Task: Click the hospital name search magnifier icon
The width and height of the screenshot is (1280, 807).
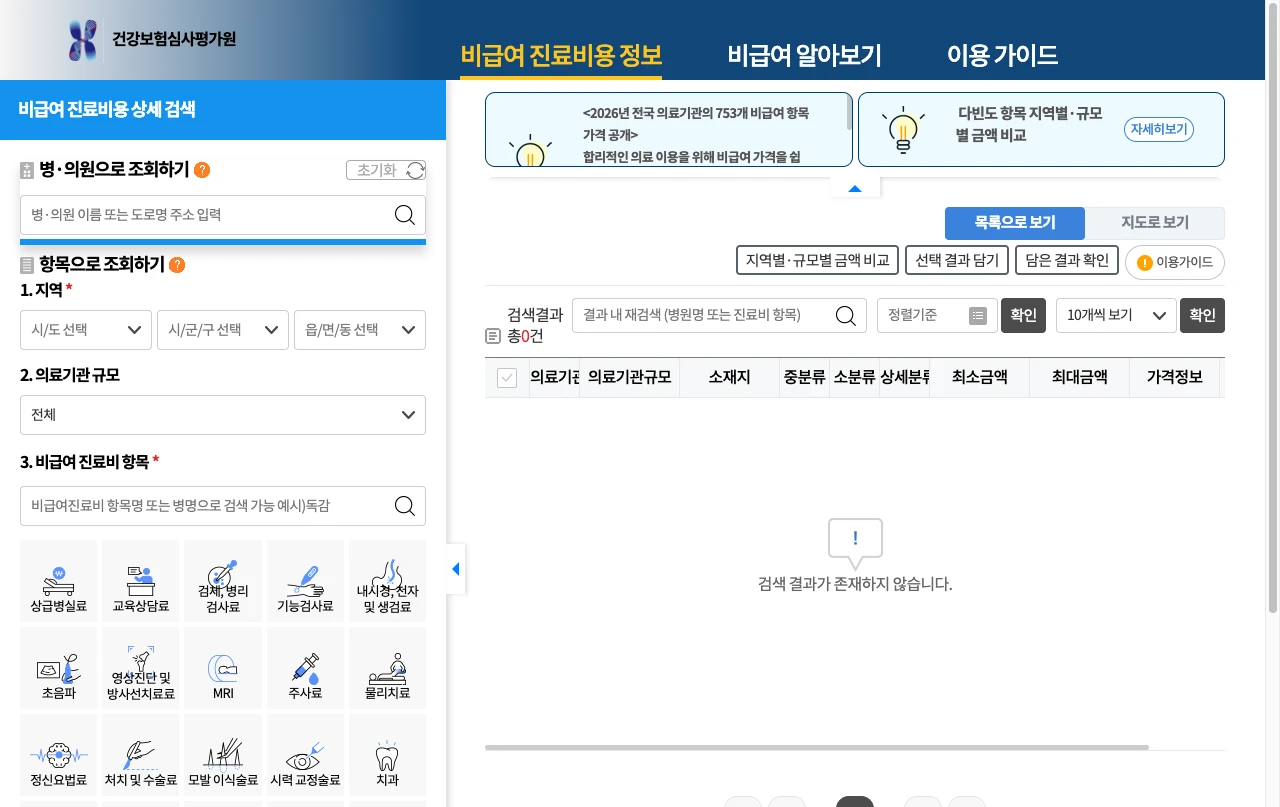Action: click(405, 215)
